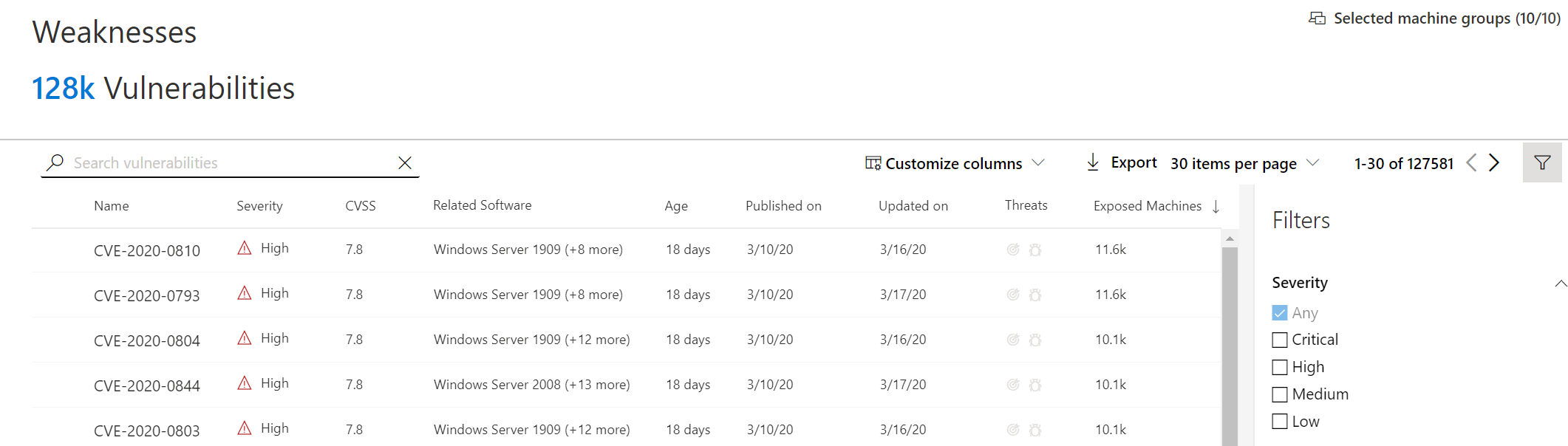This screenshot has height=446, width=1568.
Task: Click the filter funnel icon
Action: point(1541,162)
